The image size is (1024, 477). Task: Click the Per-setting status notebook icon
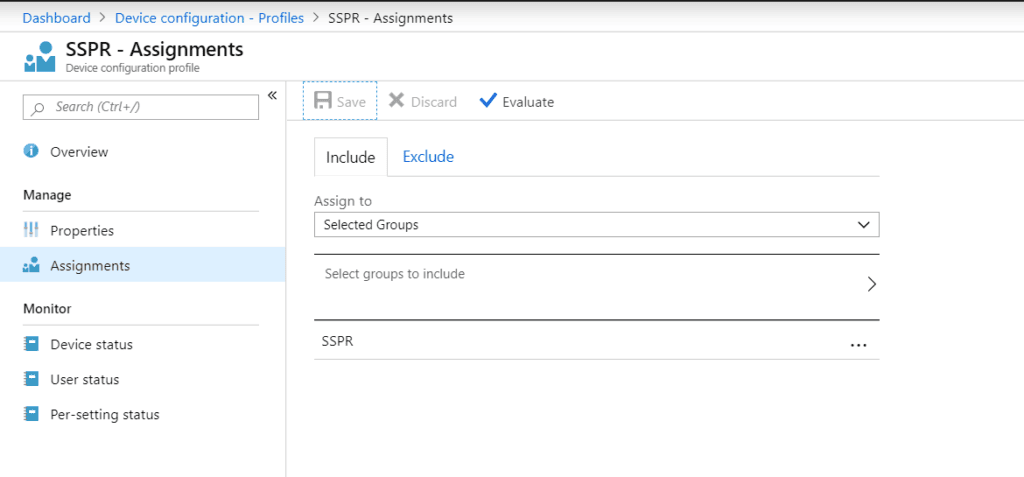coord(31,414)
